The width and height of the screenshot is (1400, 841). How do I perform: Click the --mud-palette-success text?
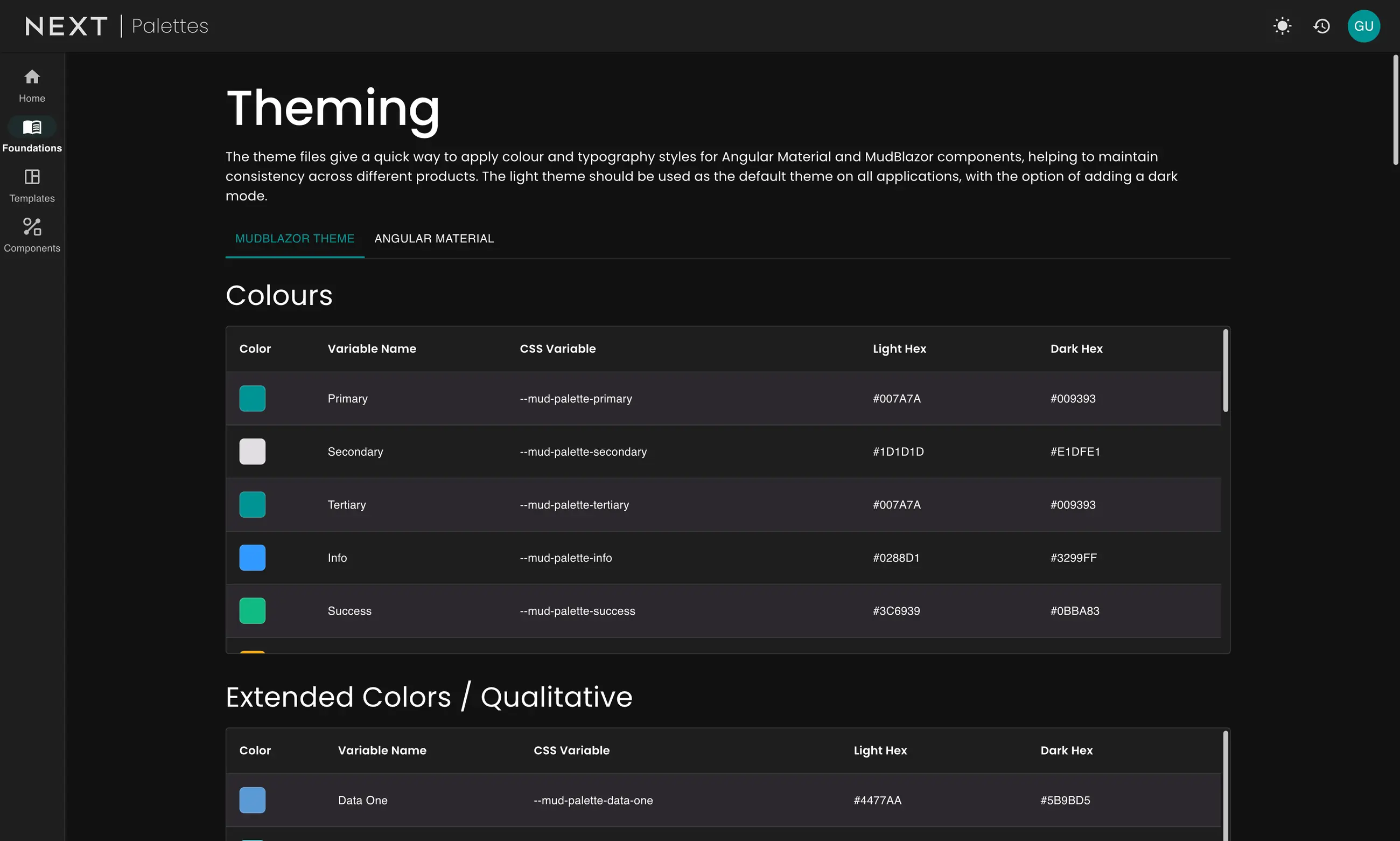577,611
